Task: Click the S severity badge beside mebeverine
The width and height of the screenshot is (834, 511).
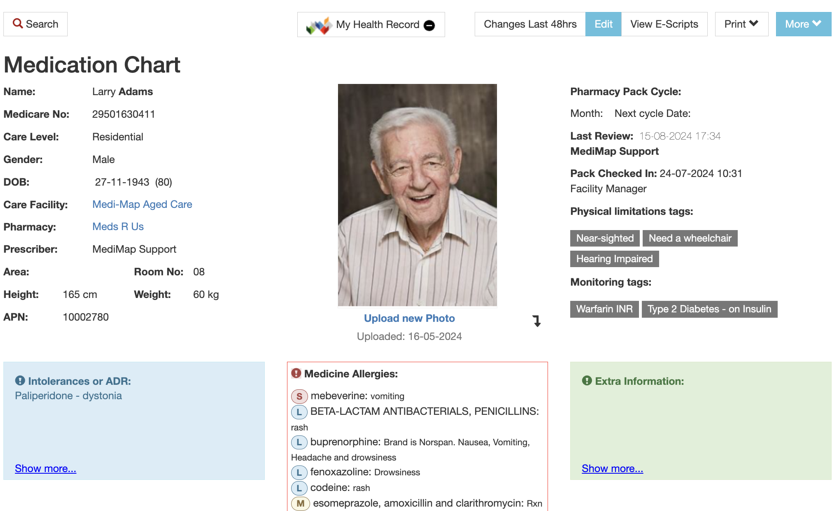Action: (x=299, y=396)
